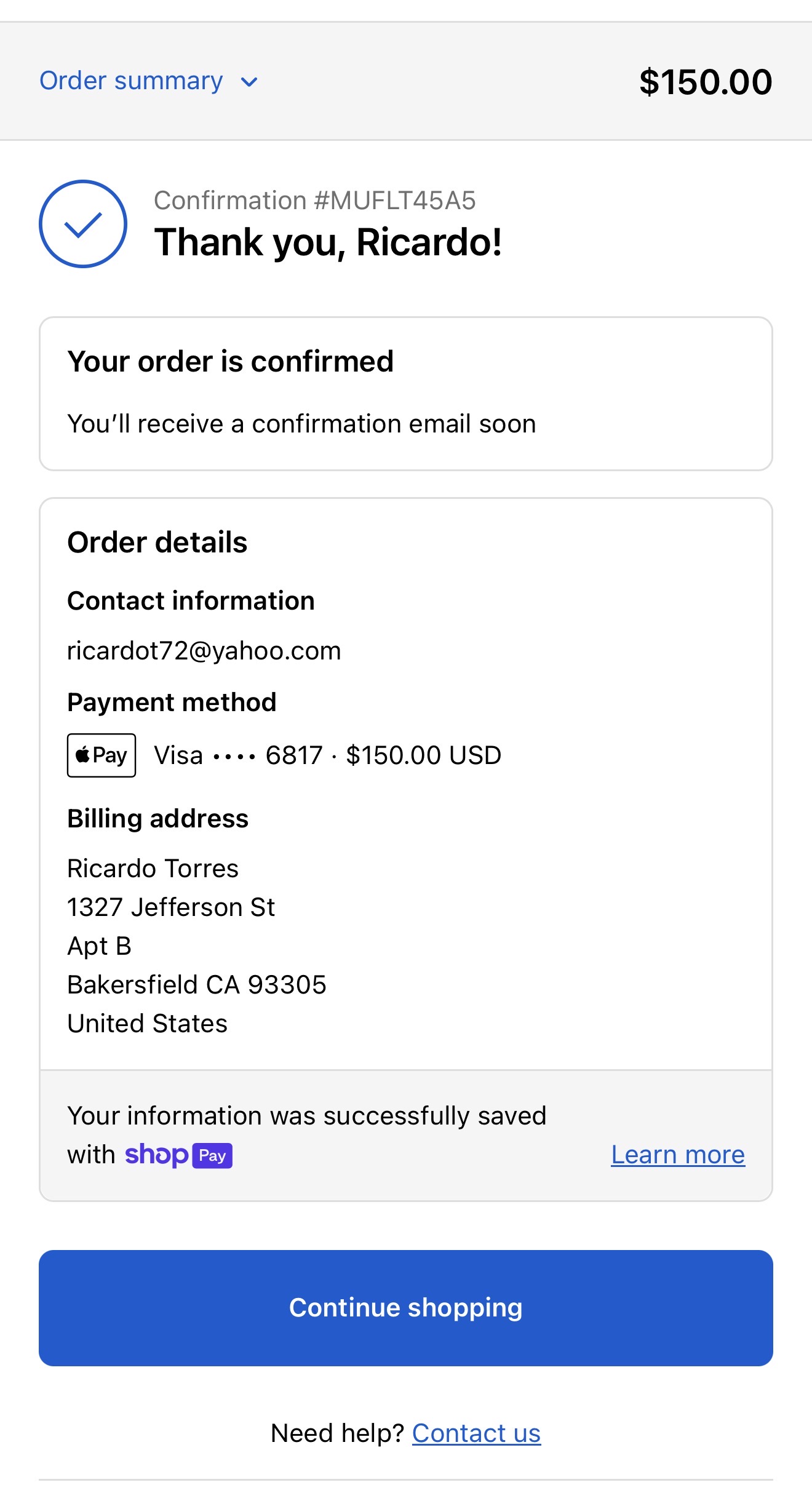Click the email ricardot72@yahoo.com
Viewport: 812px width, 1509px height.
click(204, 651)
